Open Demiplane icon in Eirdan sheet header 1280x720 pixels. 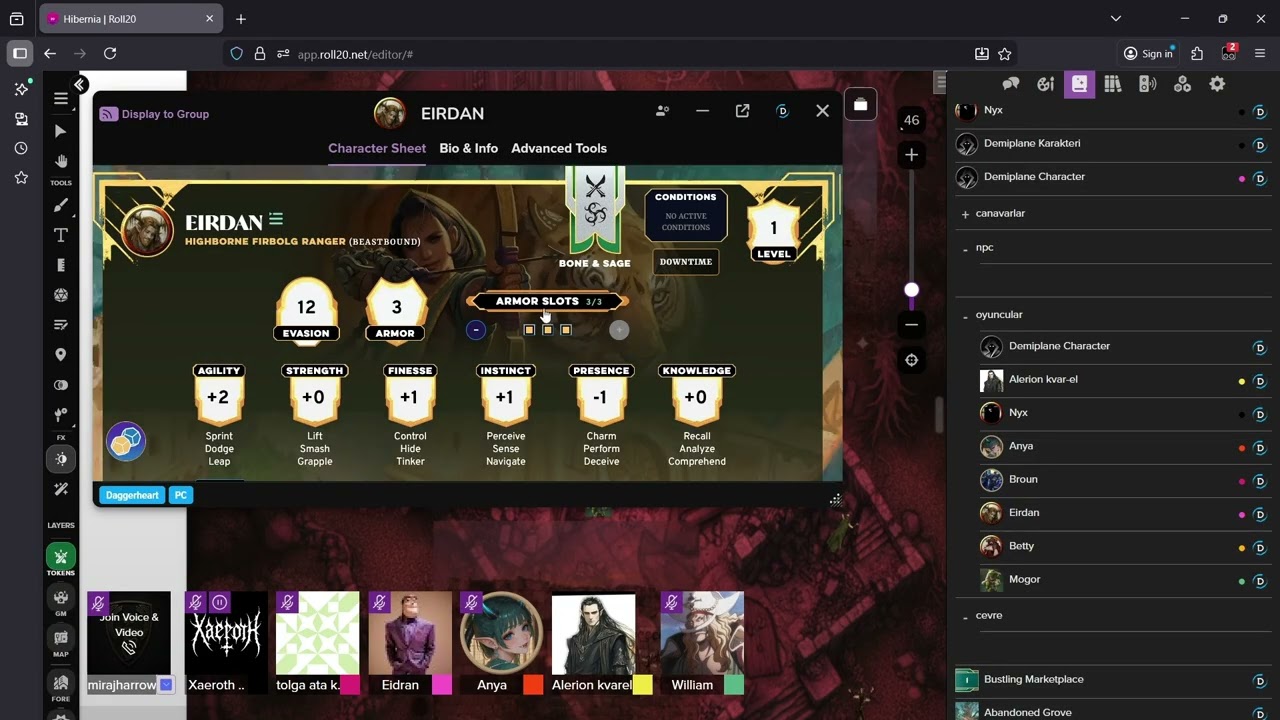tap(782, 111)
